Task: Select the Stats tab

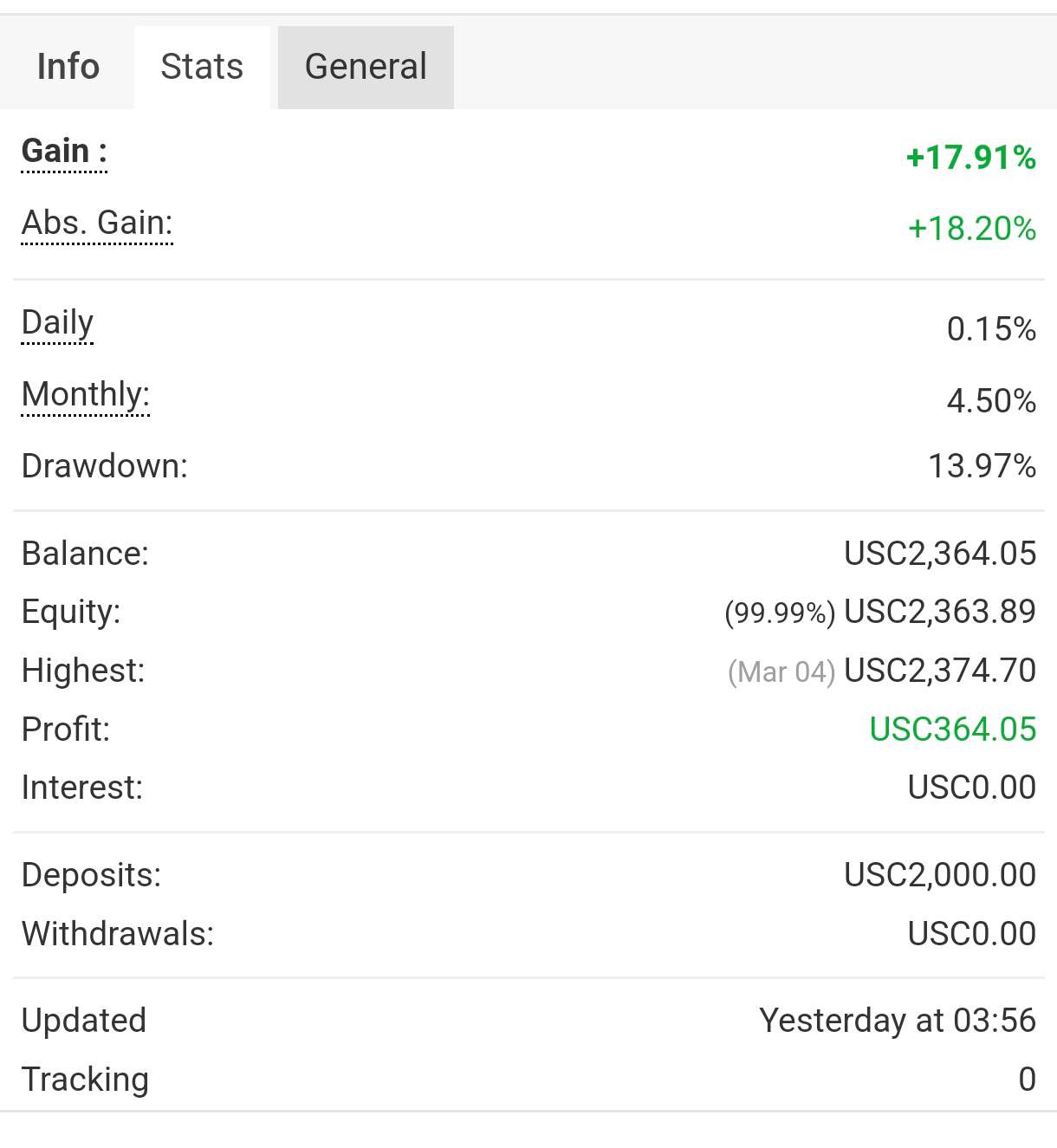Action: click(202, 67)
